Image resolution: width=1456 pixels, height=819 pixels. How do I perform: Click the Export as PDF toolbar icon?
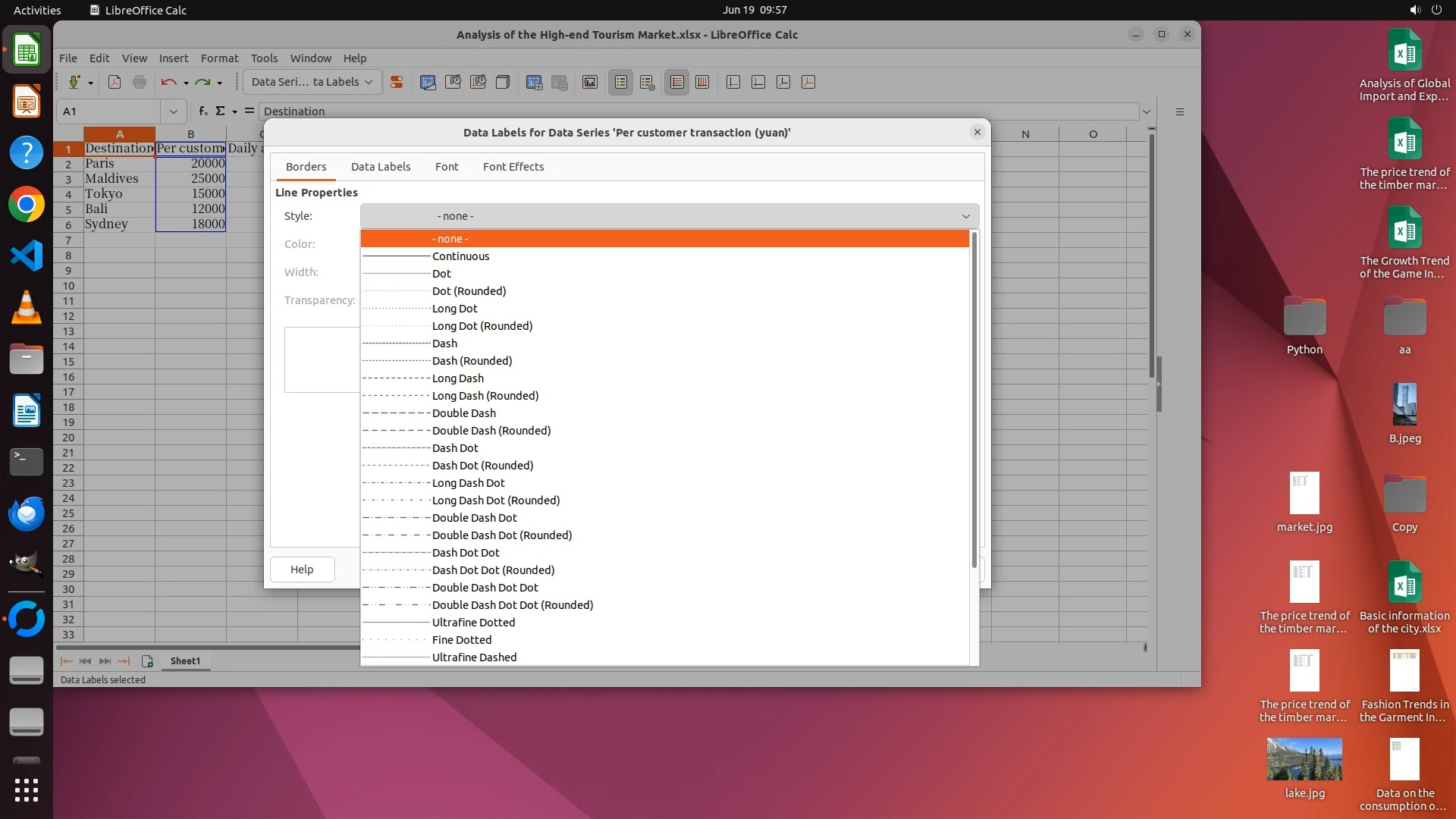(115, 82)
